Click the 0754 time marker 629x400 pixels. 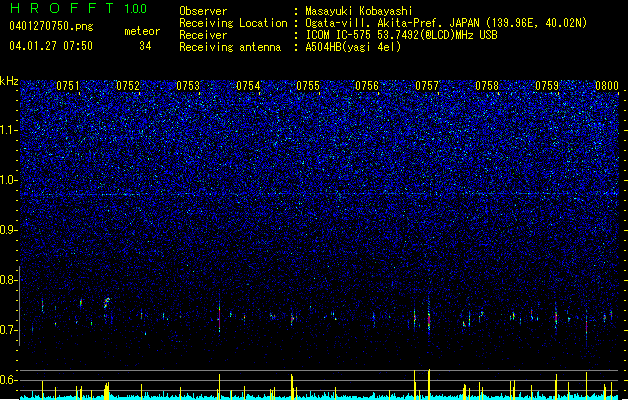248,86
